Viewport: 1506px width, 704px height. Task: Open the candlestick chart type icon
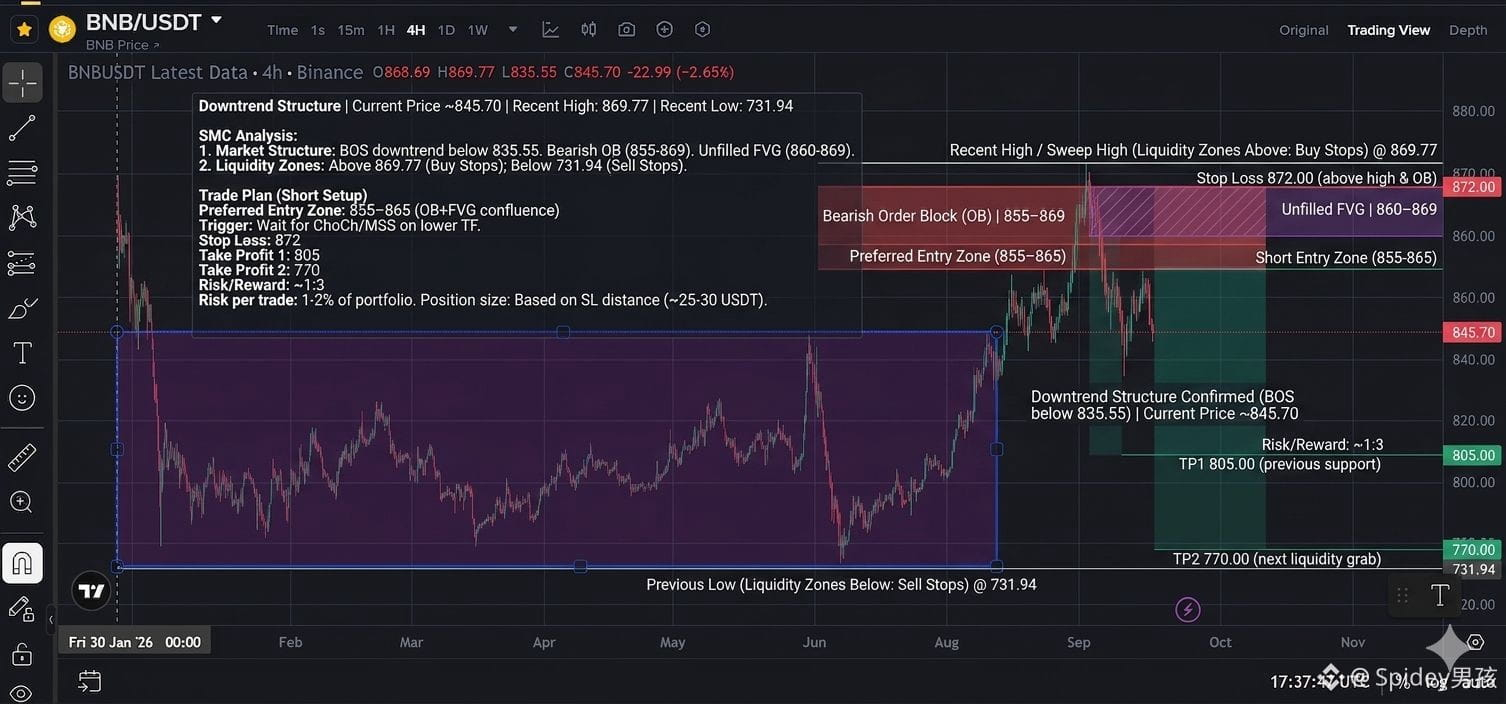click(x=589, y=30)
